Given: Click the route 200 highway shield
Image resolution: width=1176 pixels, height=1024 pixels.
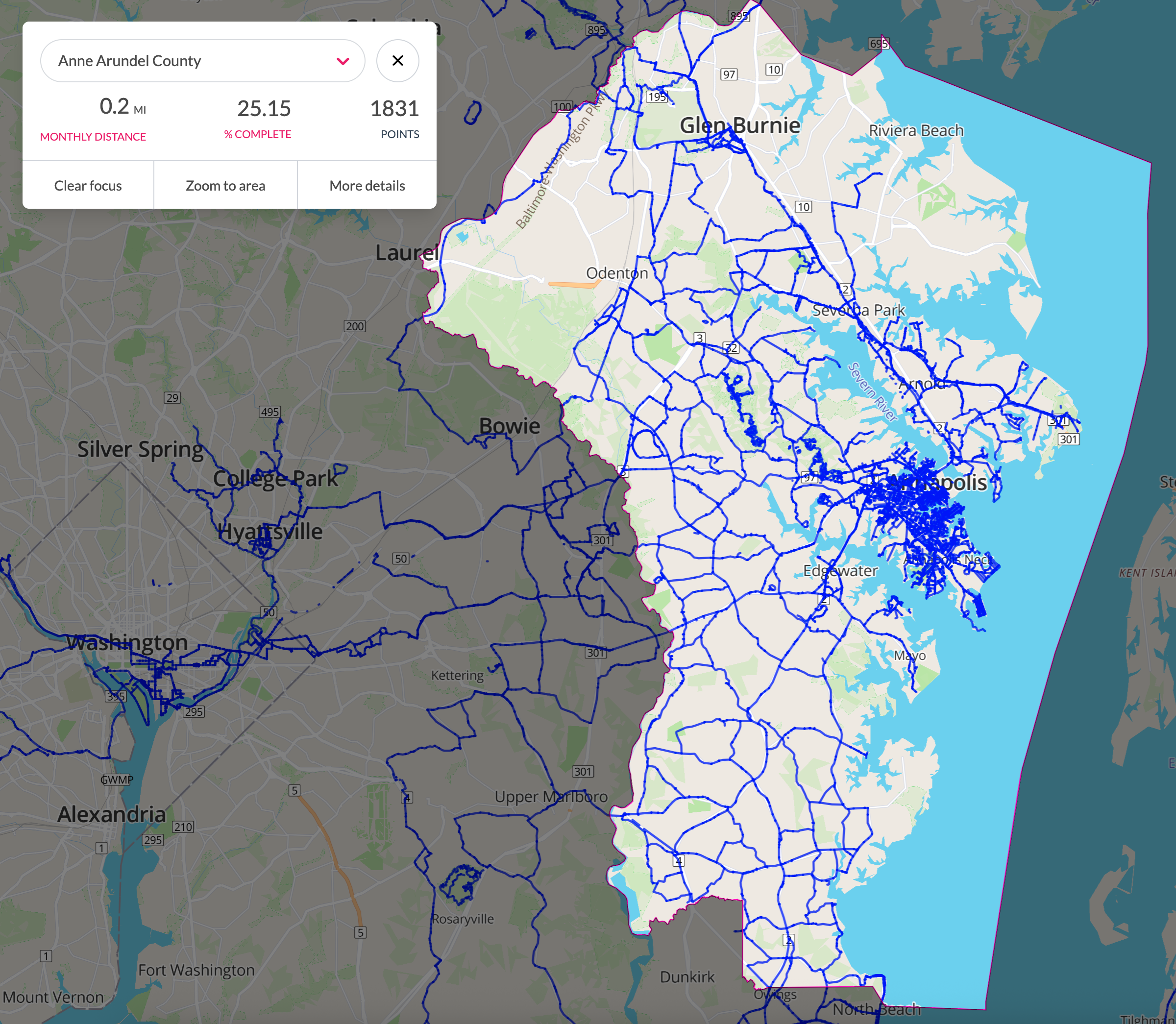Looking at the screenshot, I should [x=354, y=326].
